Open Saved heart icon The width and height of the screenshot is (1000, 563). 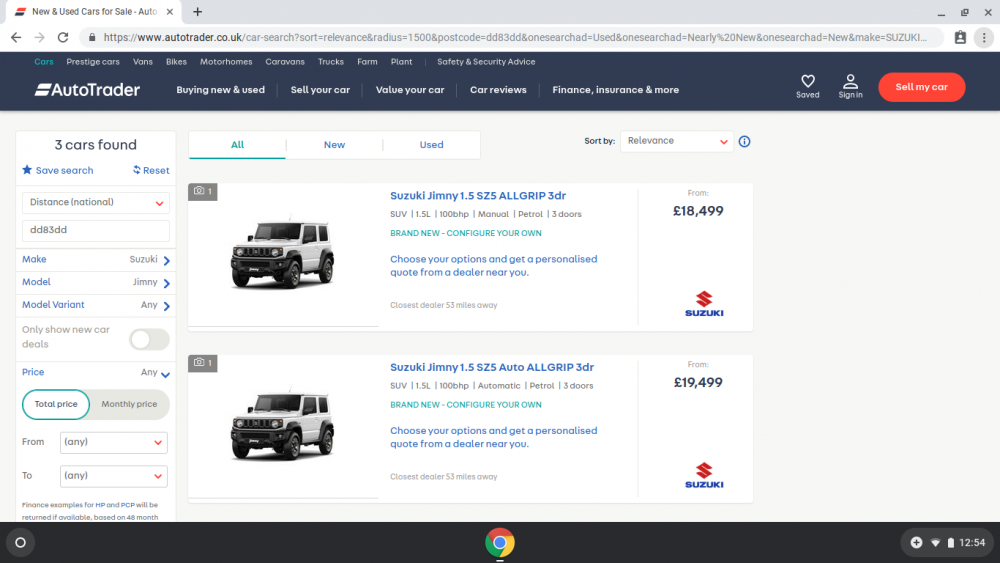click(x=807, y=81)
